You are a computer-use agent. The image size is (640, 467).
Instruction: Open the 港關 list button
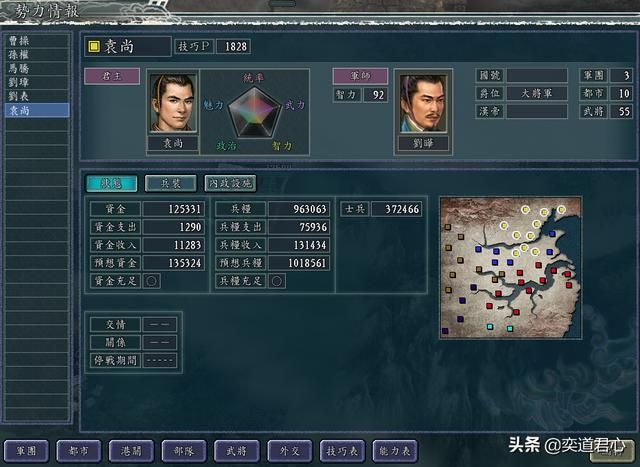click(x=131, y=451)
